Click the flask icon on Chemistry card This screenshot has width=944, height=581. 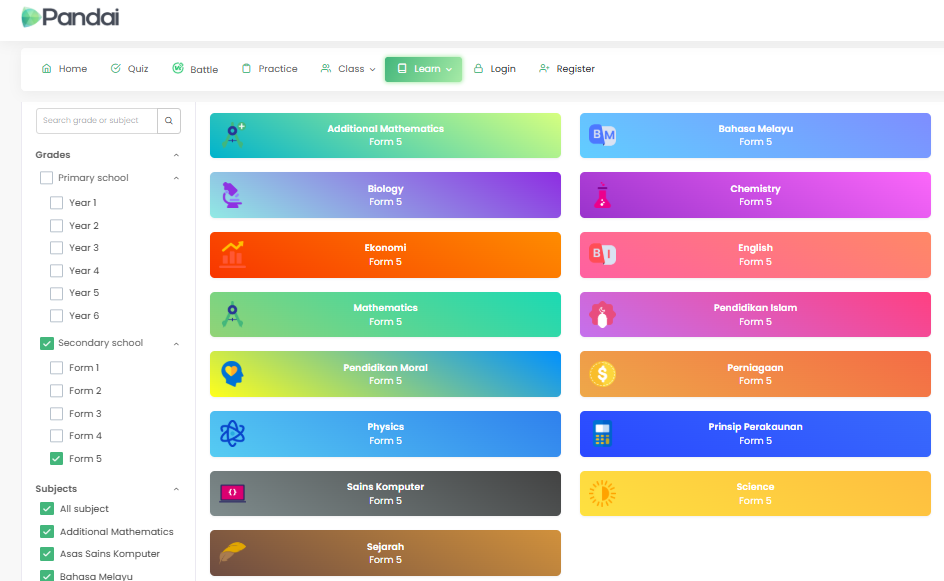602,195
